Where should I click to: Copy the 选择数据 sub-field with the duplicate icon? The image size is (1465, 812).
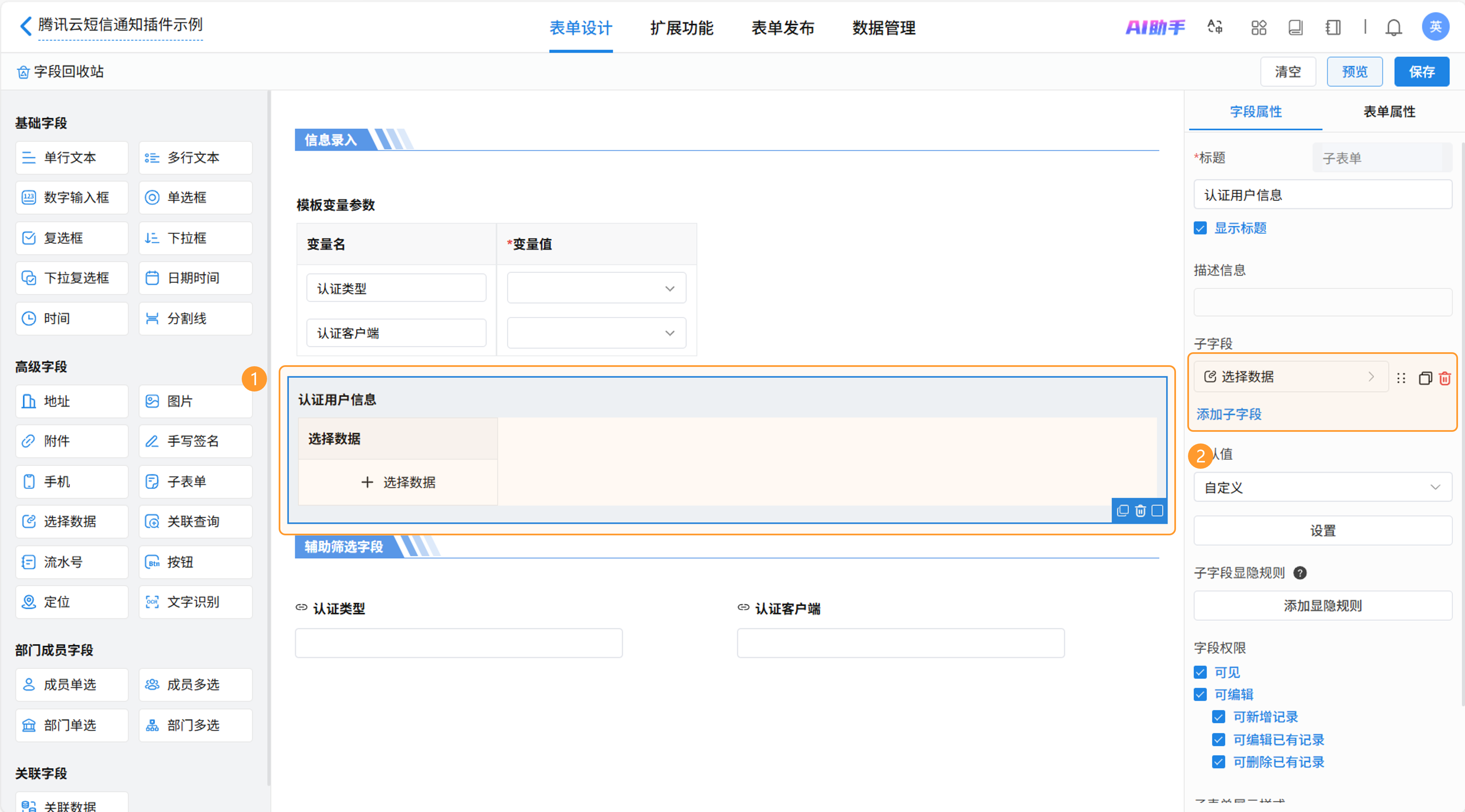click(x=1425, y=378)
